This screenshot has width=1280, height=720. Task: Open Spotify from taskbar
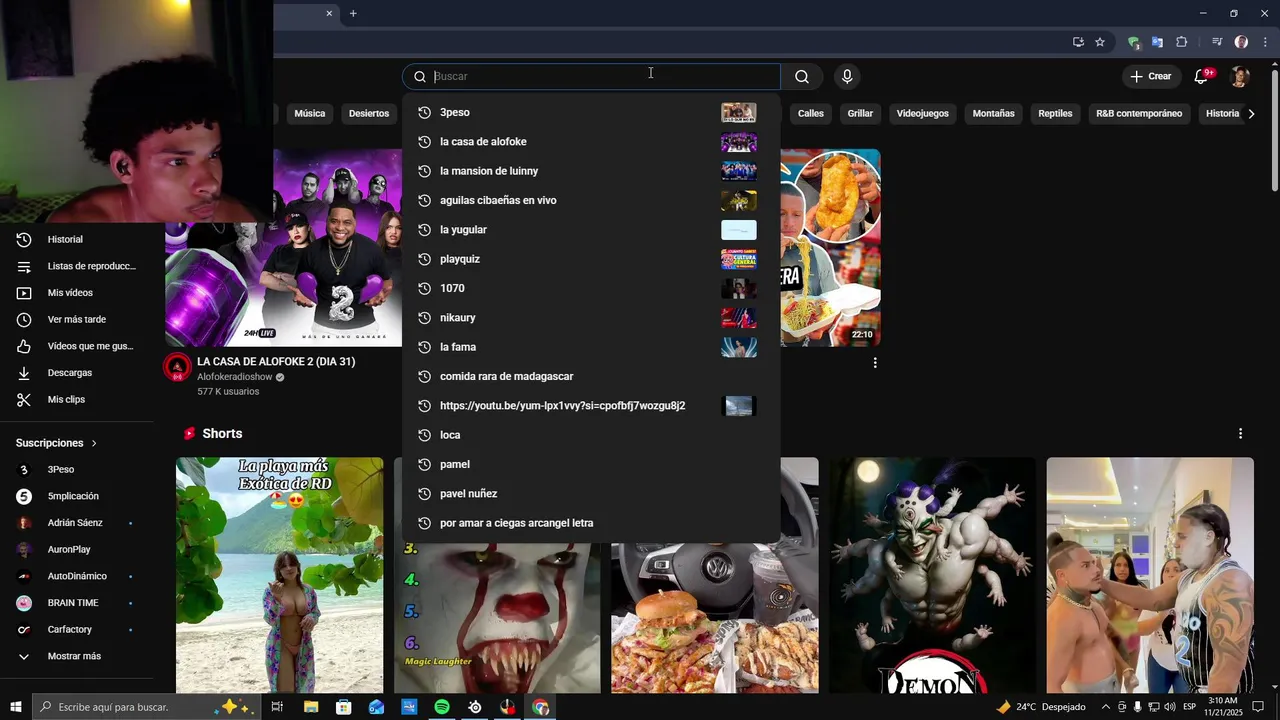[x=442, y=707]
